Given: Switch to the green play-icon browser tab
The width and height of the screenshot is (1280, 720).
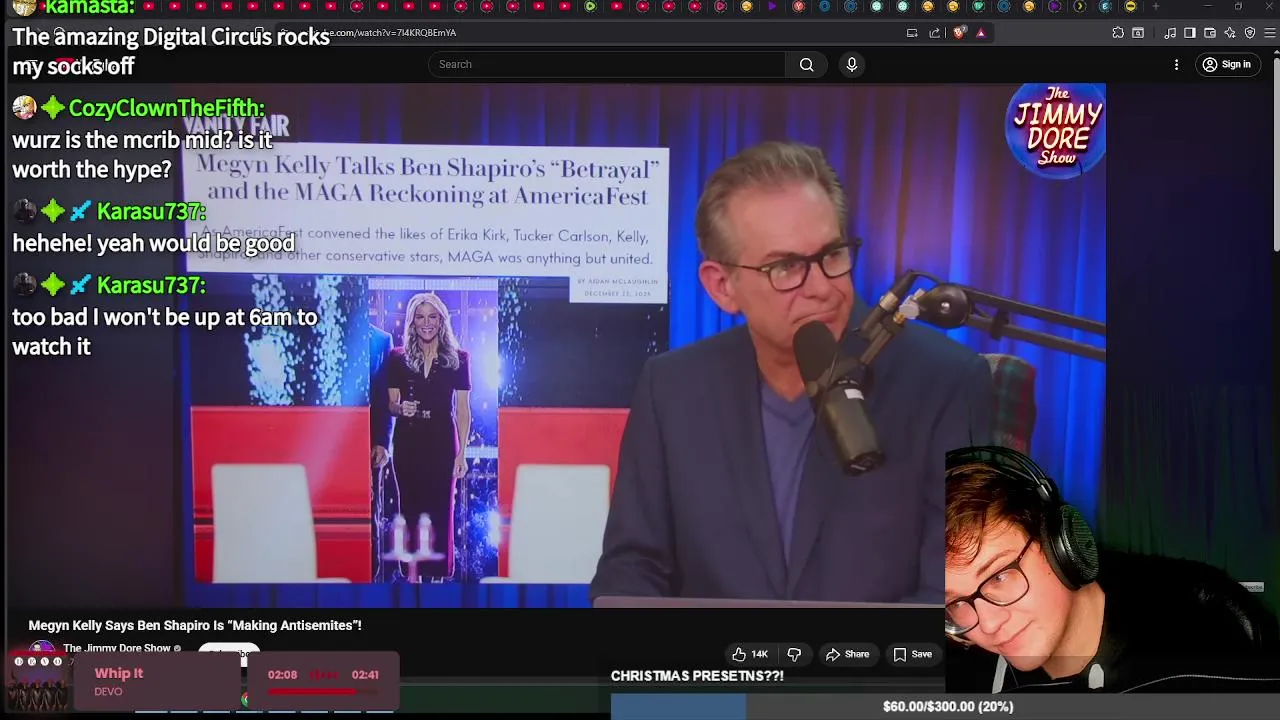Looking at the screenshot, I should (590, 7).
